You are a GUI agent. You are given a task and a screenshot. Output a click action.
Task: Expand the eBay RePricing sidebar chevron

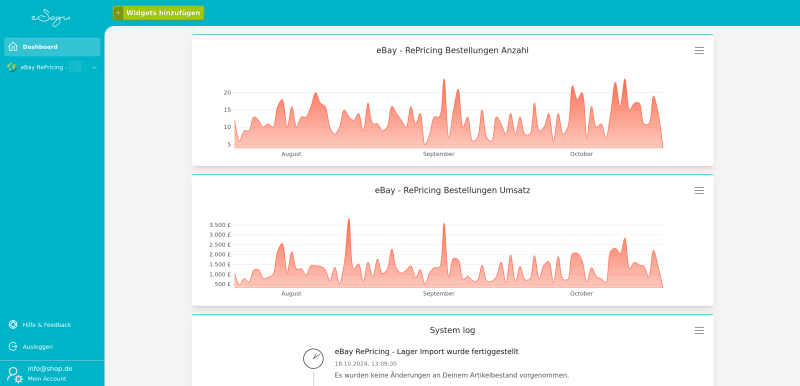click(94, 67)
